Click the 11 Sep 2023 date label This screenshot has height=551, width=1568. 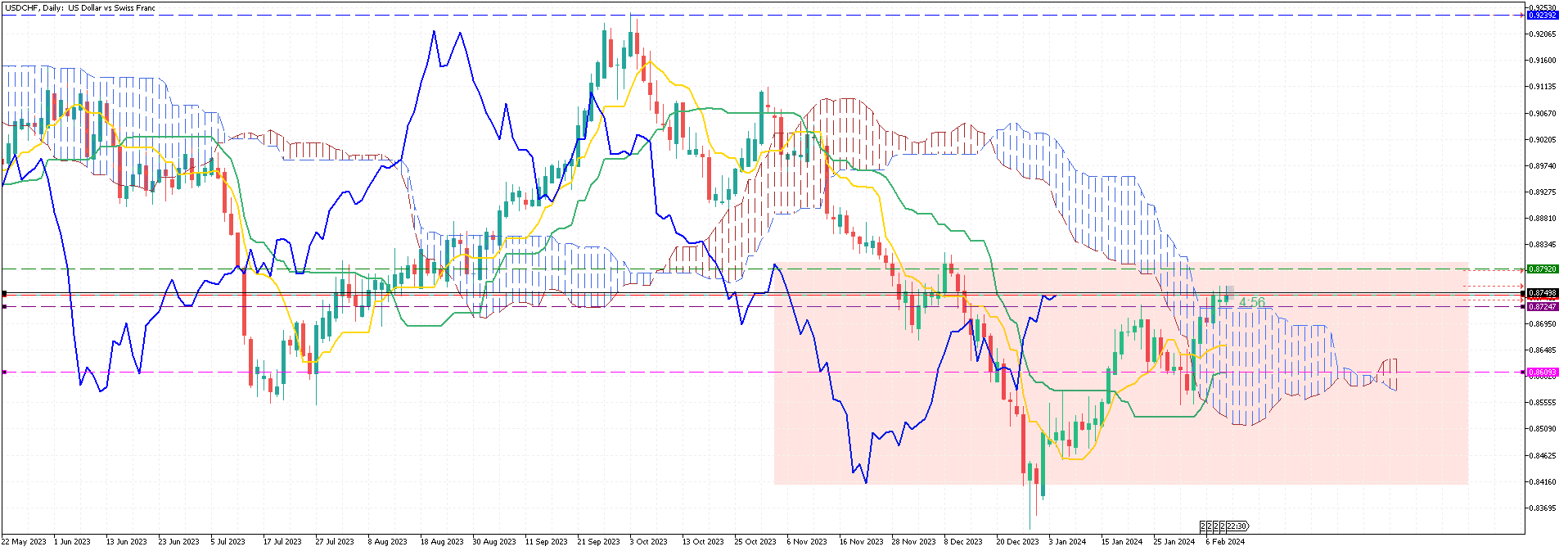click(x=547, y=541)
